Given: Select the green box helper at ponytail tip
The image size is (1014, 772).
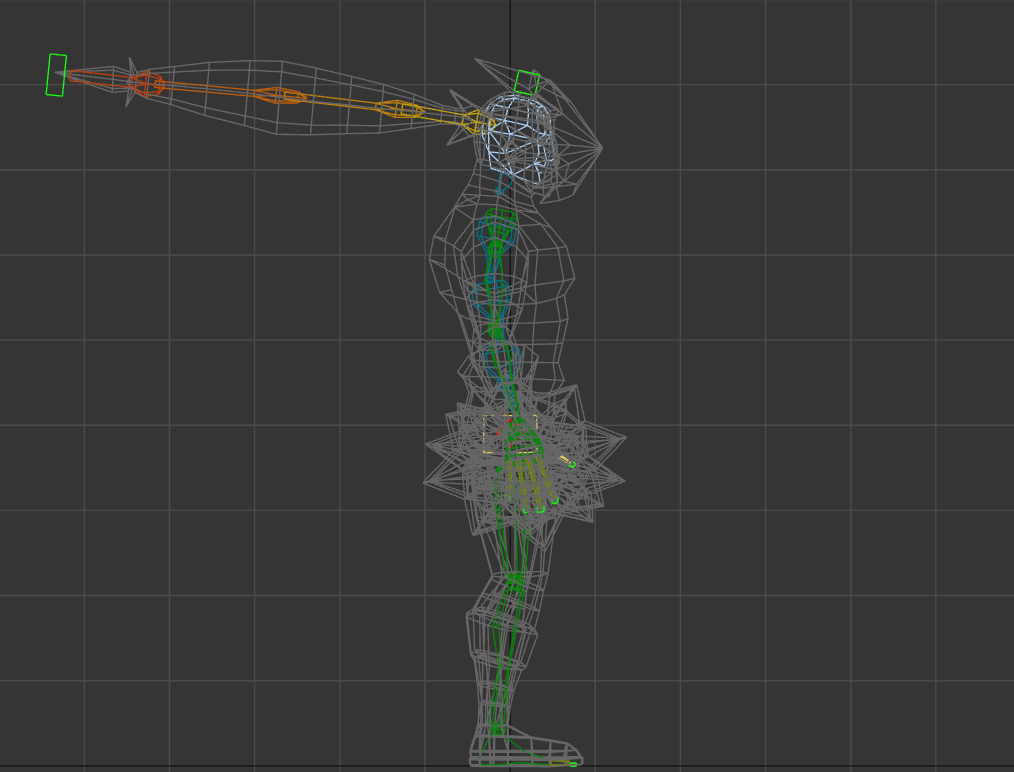Looking at the screenshot, I should point(56,75).
